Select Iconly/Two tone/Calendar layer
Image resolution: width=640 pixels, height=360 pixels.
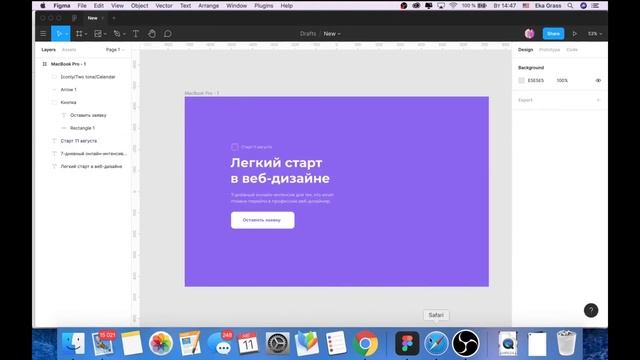click(x=88, y=77)
